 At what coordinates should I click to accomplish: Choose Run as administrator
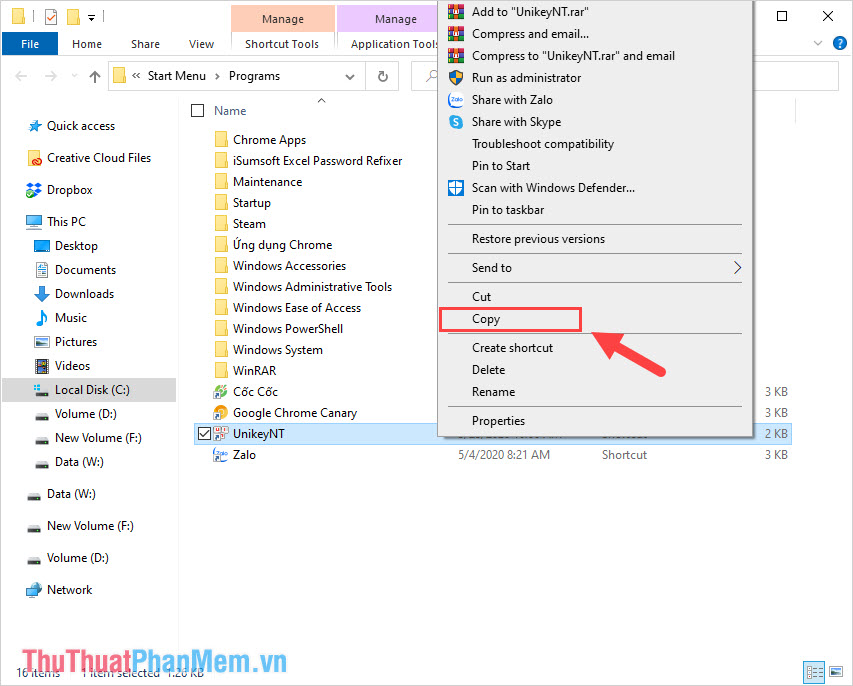[x=526, y=77]
